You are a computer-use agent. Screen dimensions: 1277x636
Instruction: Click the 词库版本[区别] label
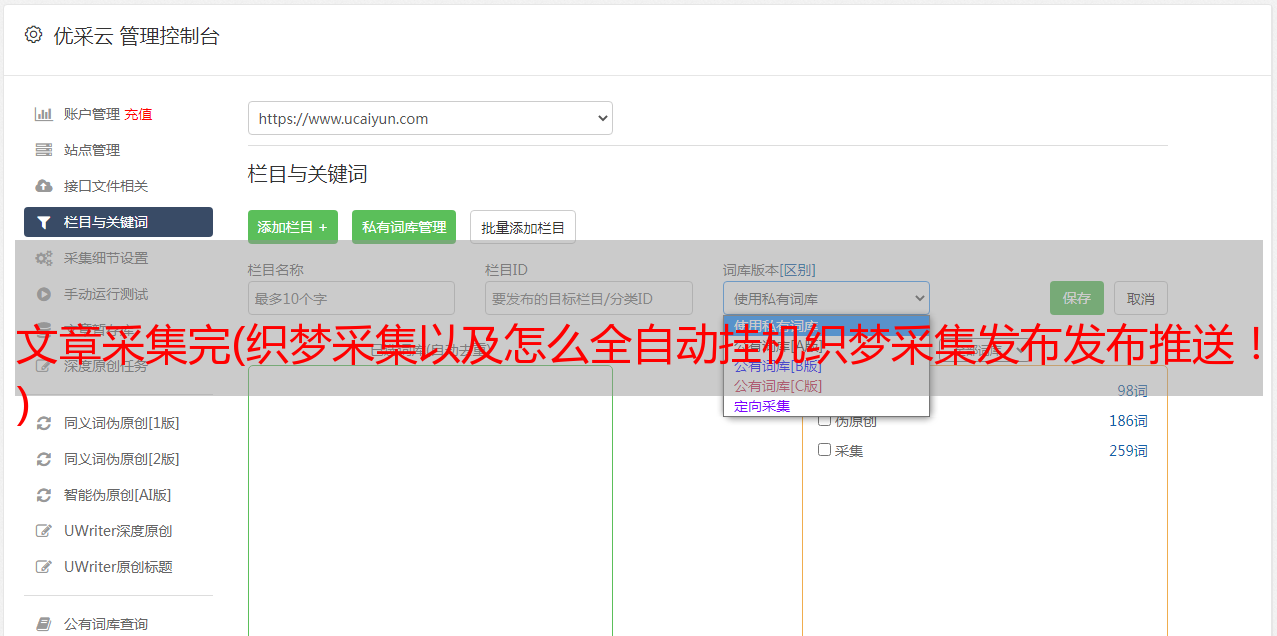point(769,270)
